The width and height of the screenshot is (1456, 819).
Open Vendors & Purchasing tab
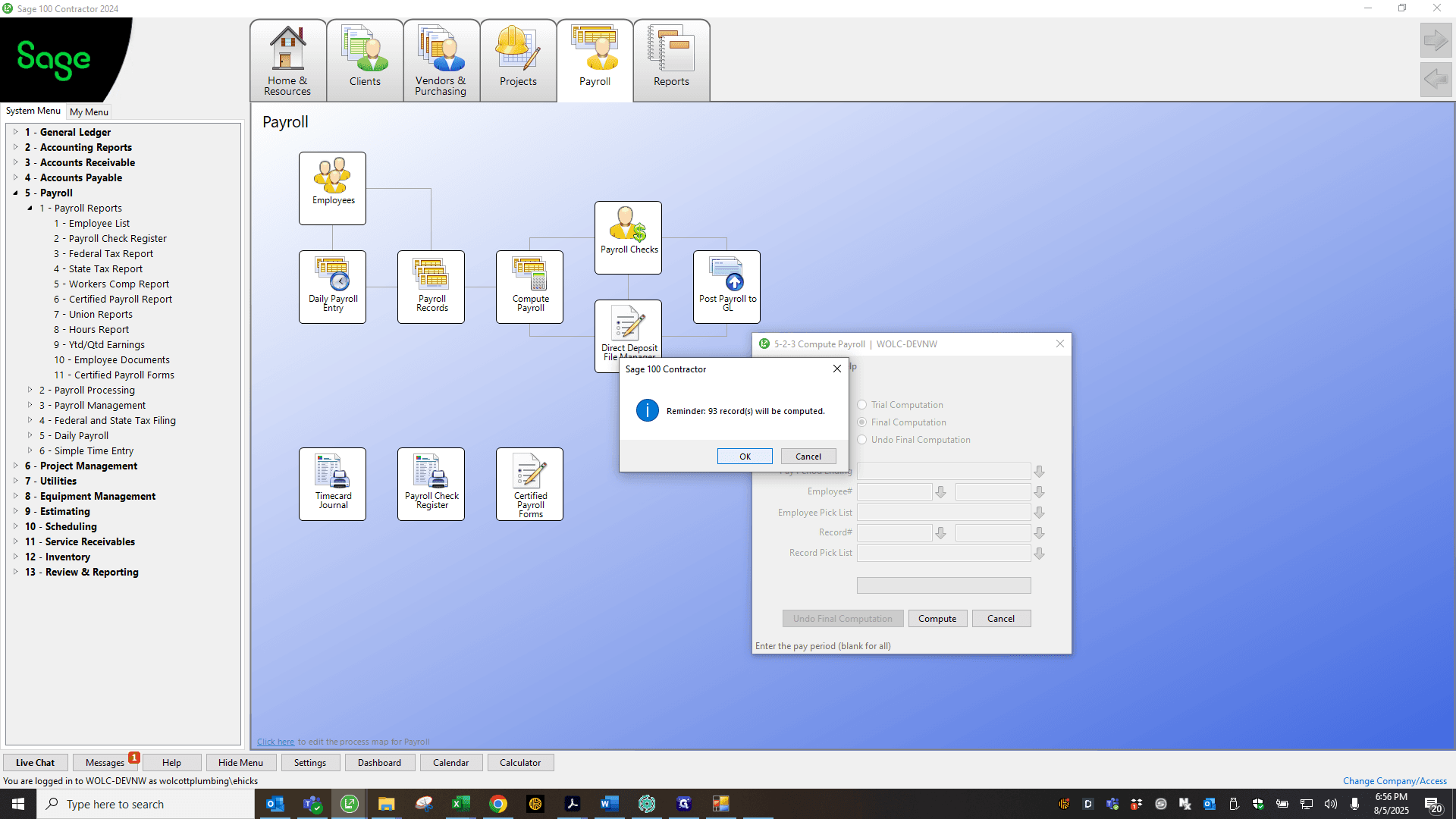tap(441, 61)
